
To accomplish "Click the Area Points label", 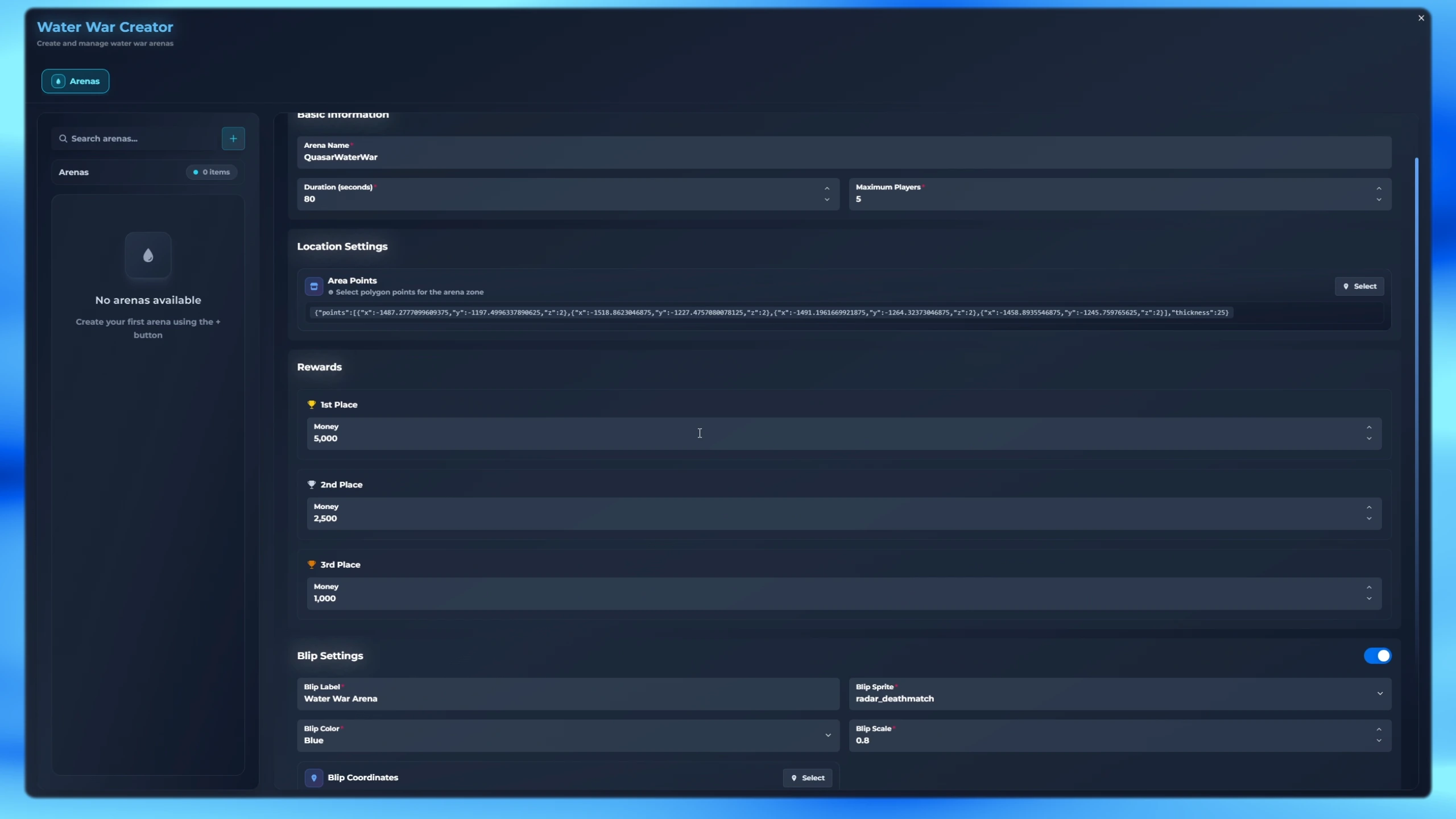I will point(352,280).
